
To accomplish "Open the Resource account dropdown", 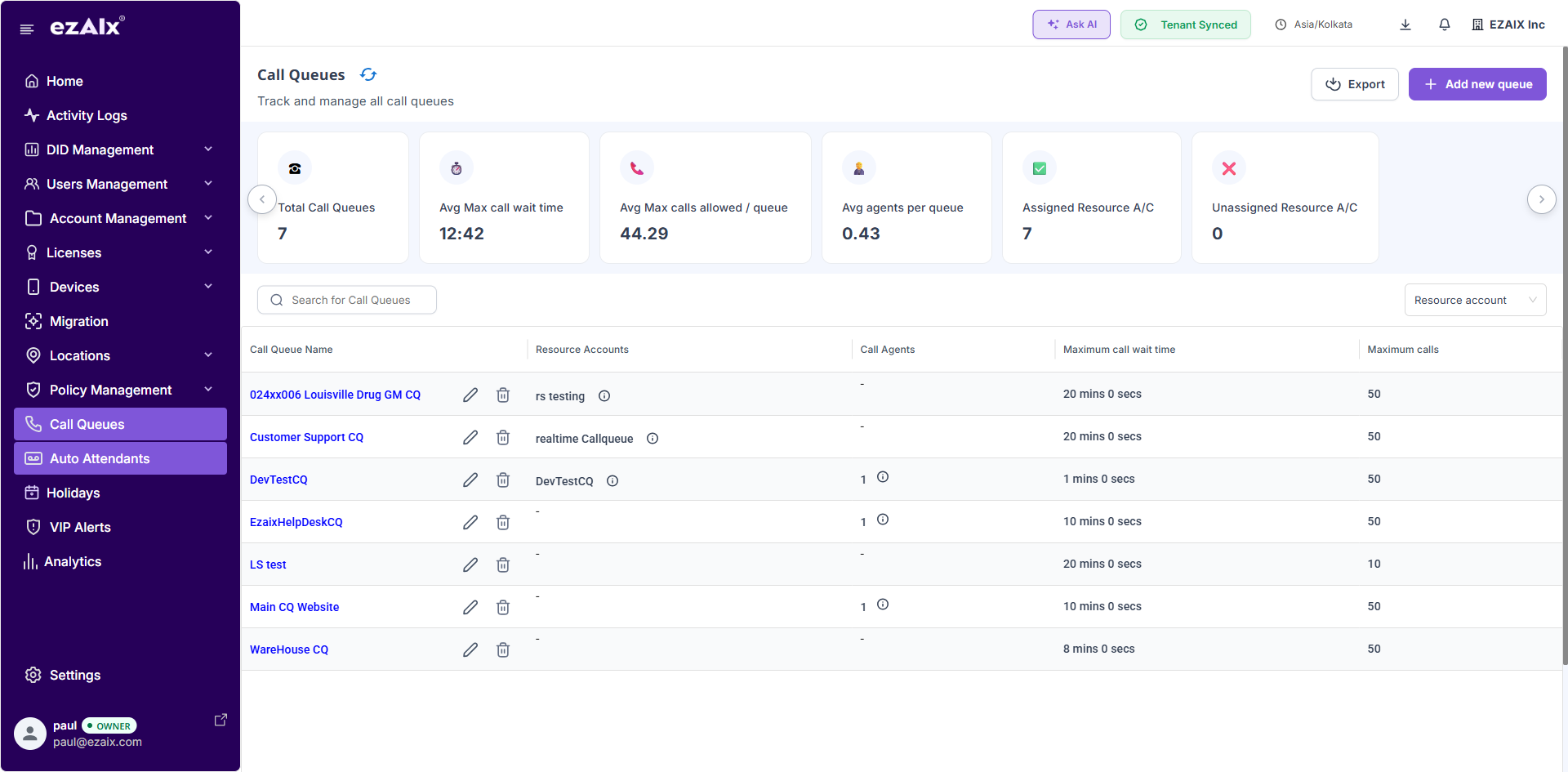I will [x=1475, y=300].
